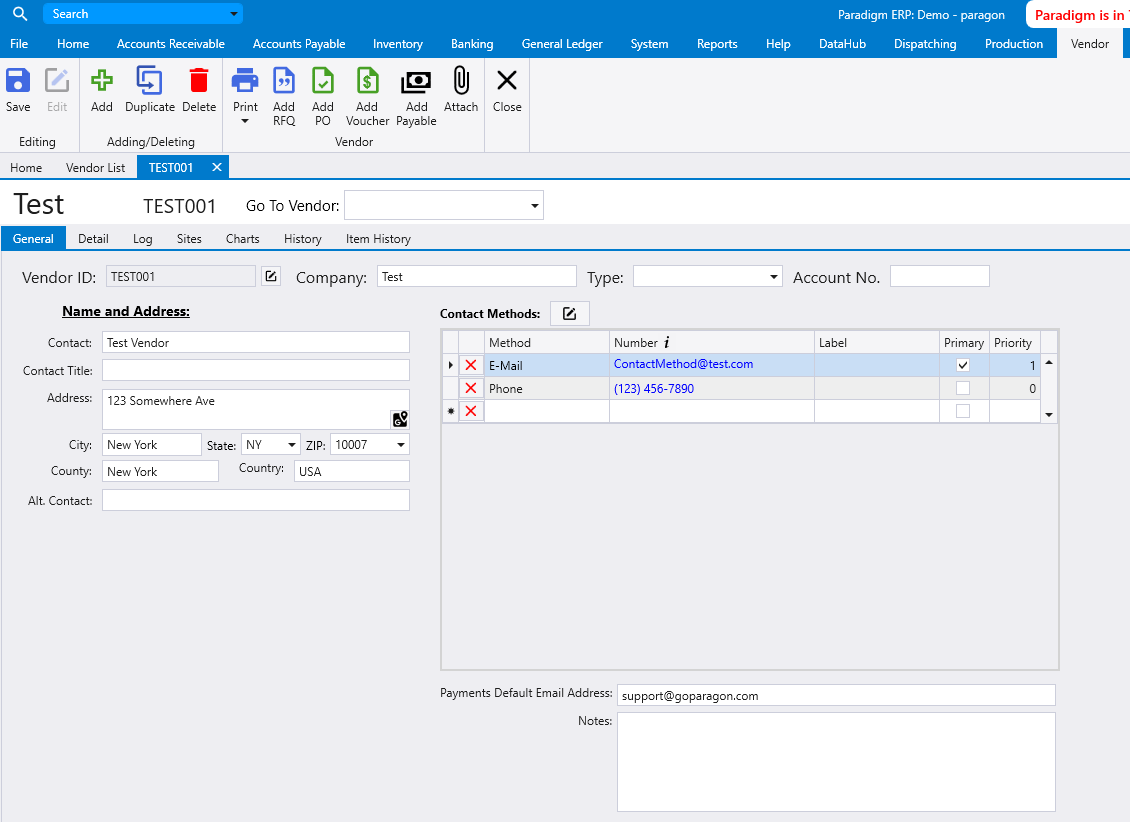Click the Country field USA

tap(352, 471)
